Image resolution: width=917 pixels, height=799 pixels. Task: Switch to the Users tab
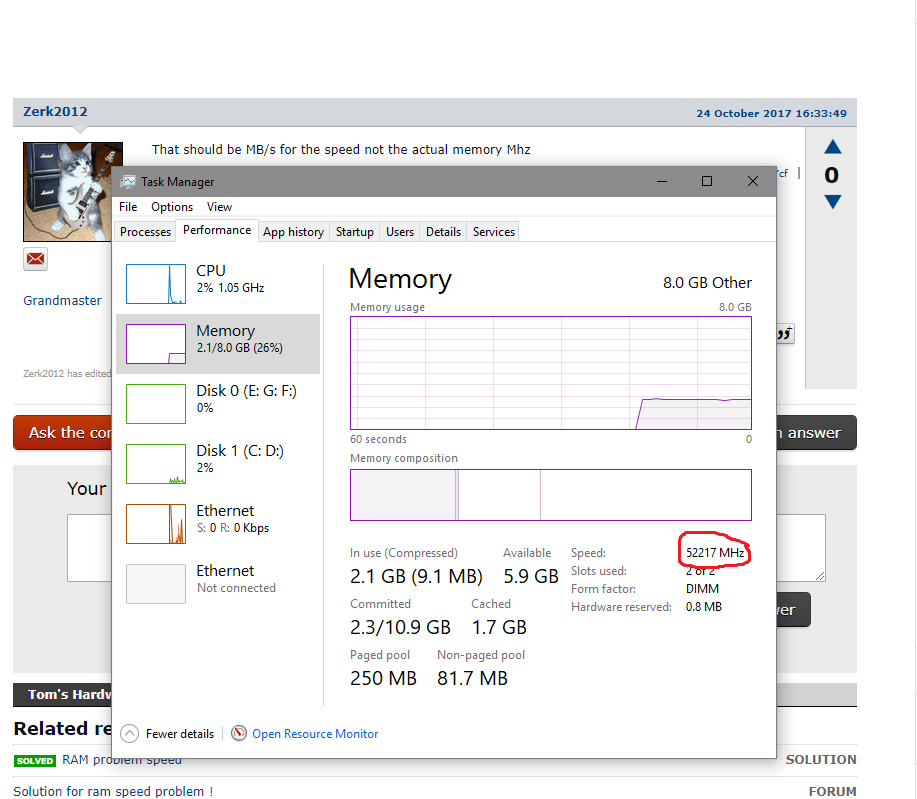(400, 232)
